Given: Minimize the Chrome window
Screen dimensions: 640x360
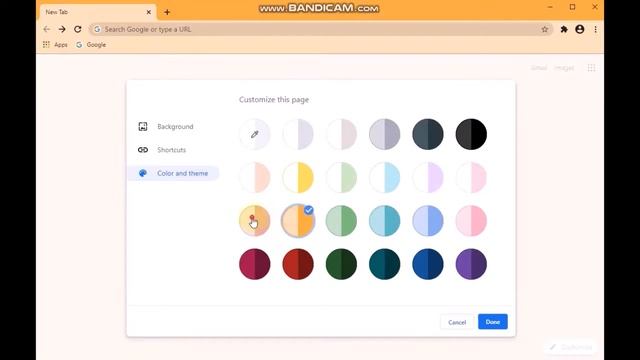Looking at the screenshot, I should (x=550, y=7).
